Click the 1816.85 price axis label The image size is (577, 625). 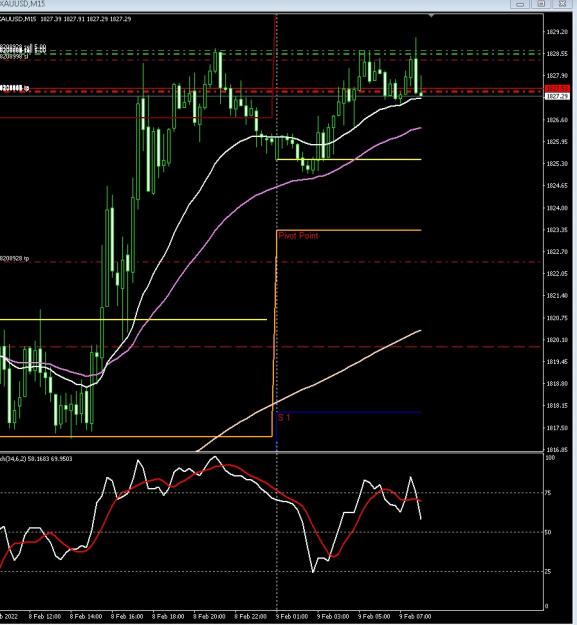click(x=557, y=450)
